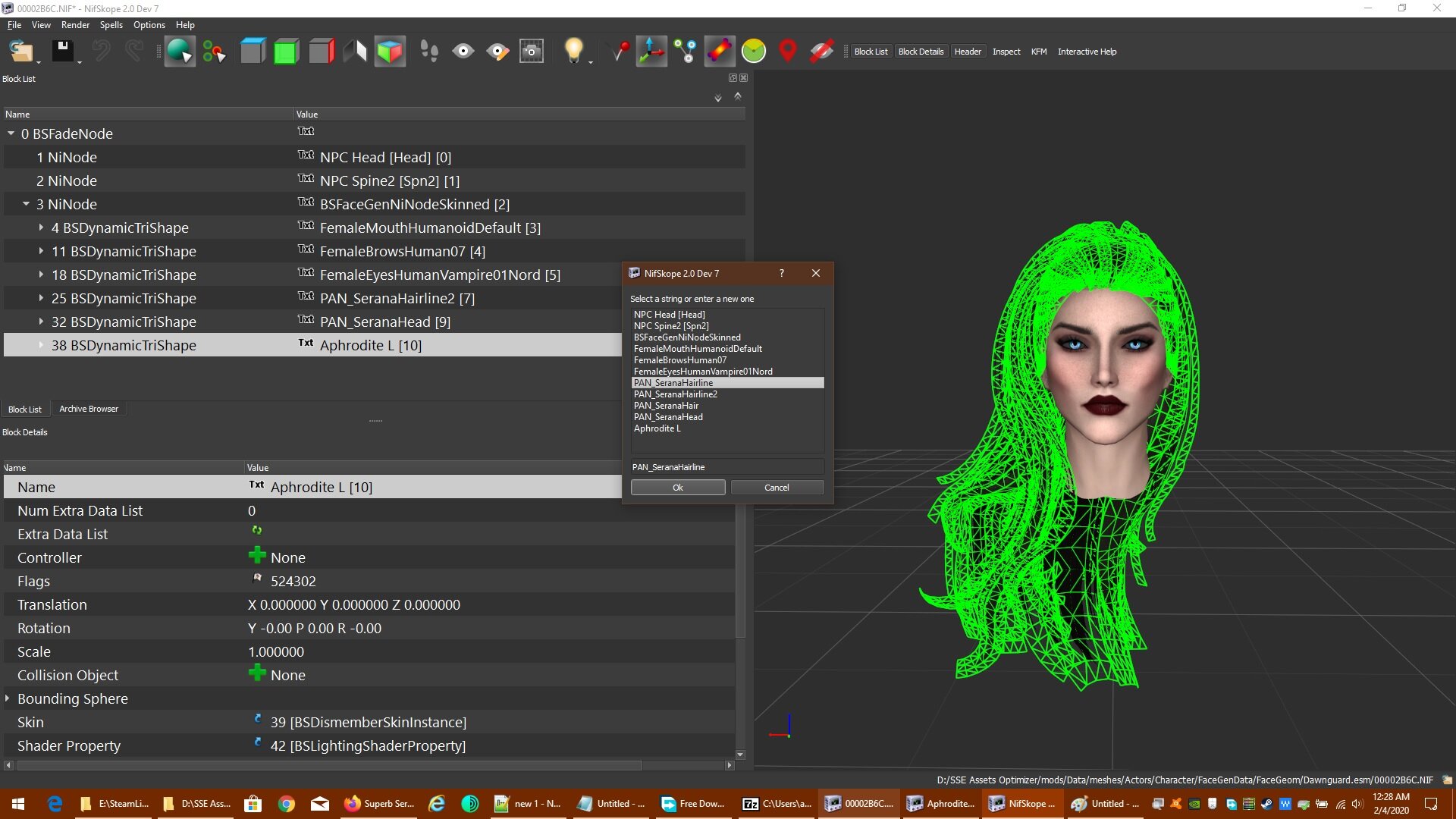Open Firefox Superb Ser... taskbar item
1456x819 pixels.
coord(379,804)
